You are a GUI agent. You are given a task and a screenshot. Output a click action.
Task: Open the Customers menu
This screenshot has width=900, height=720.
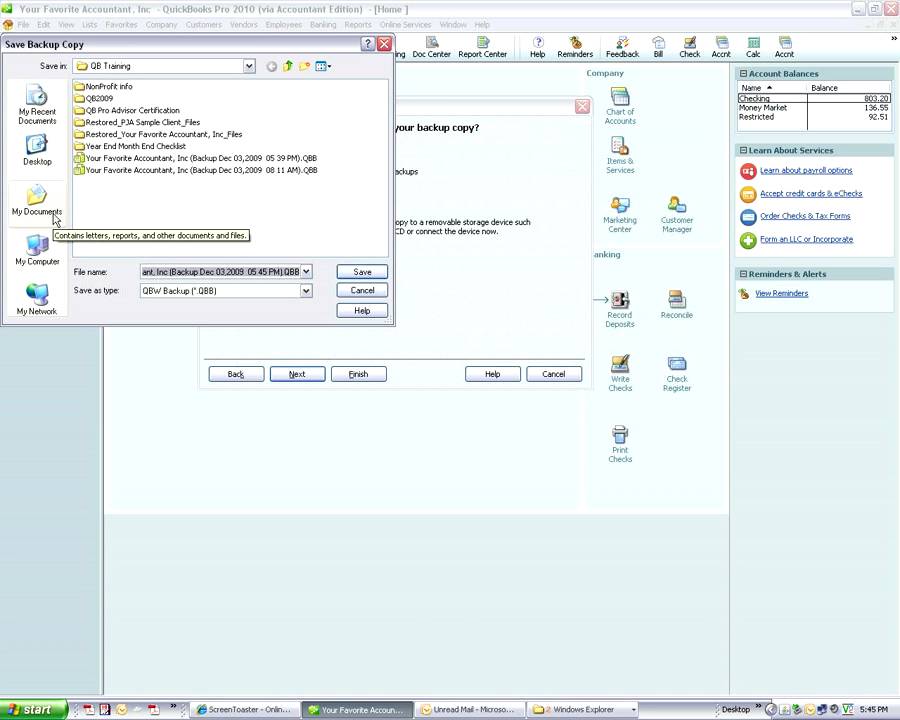(203, 25)
